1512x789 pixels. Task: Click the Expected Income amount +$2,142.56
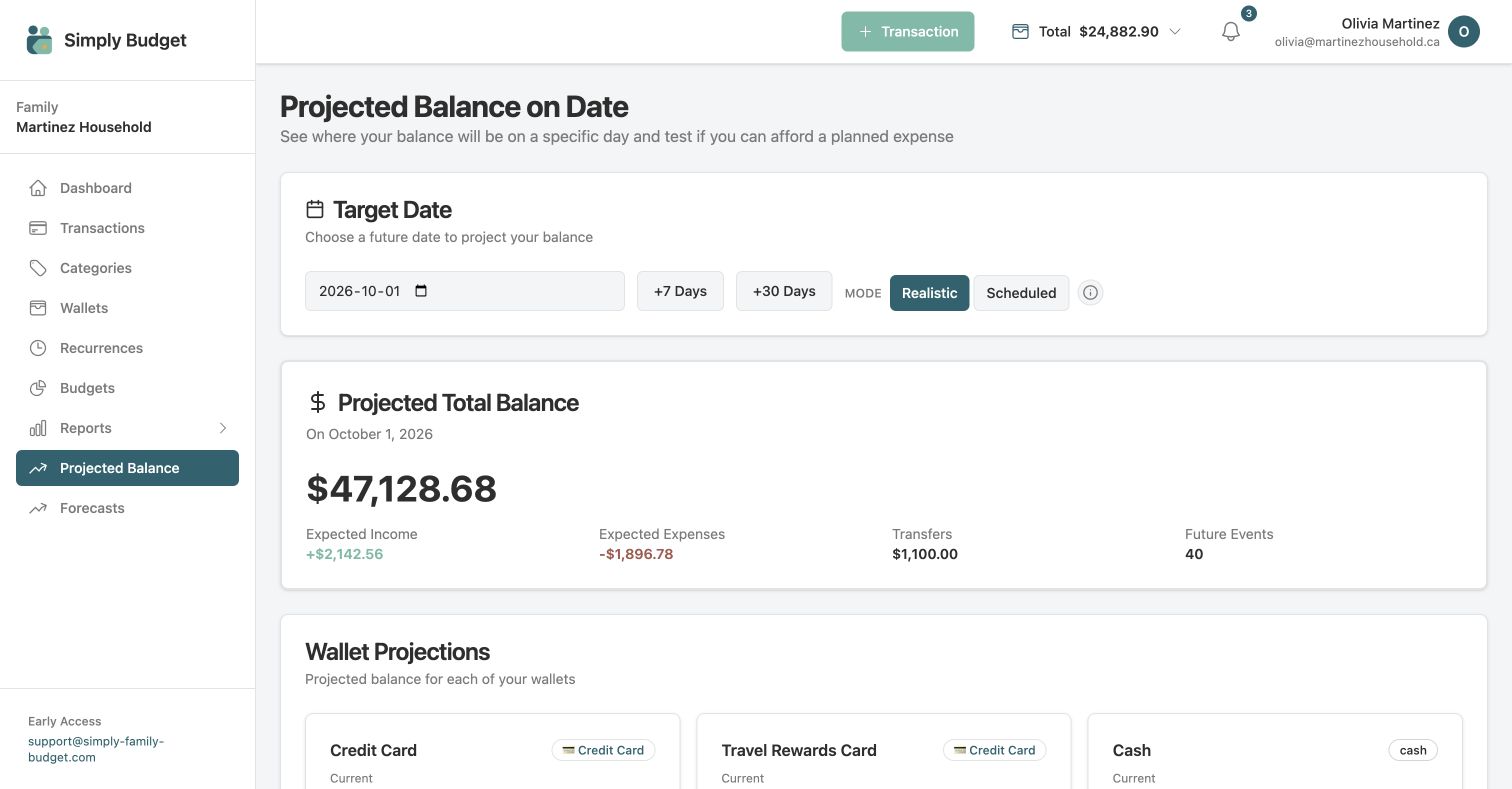(345, 554)
